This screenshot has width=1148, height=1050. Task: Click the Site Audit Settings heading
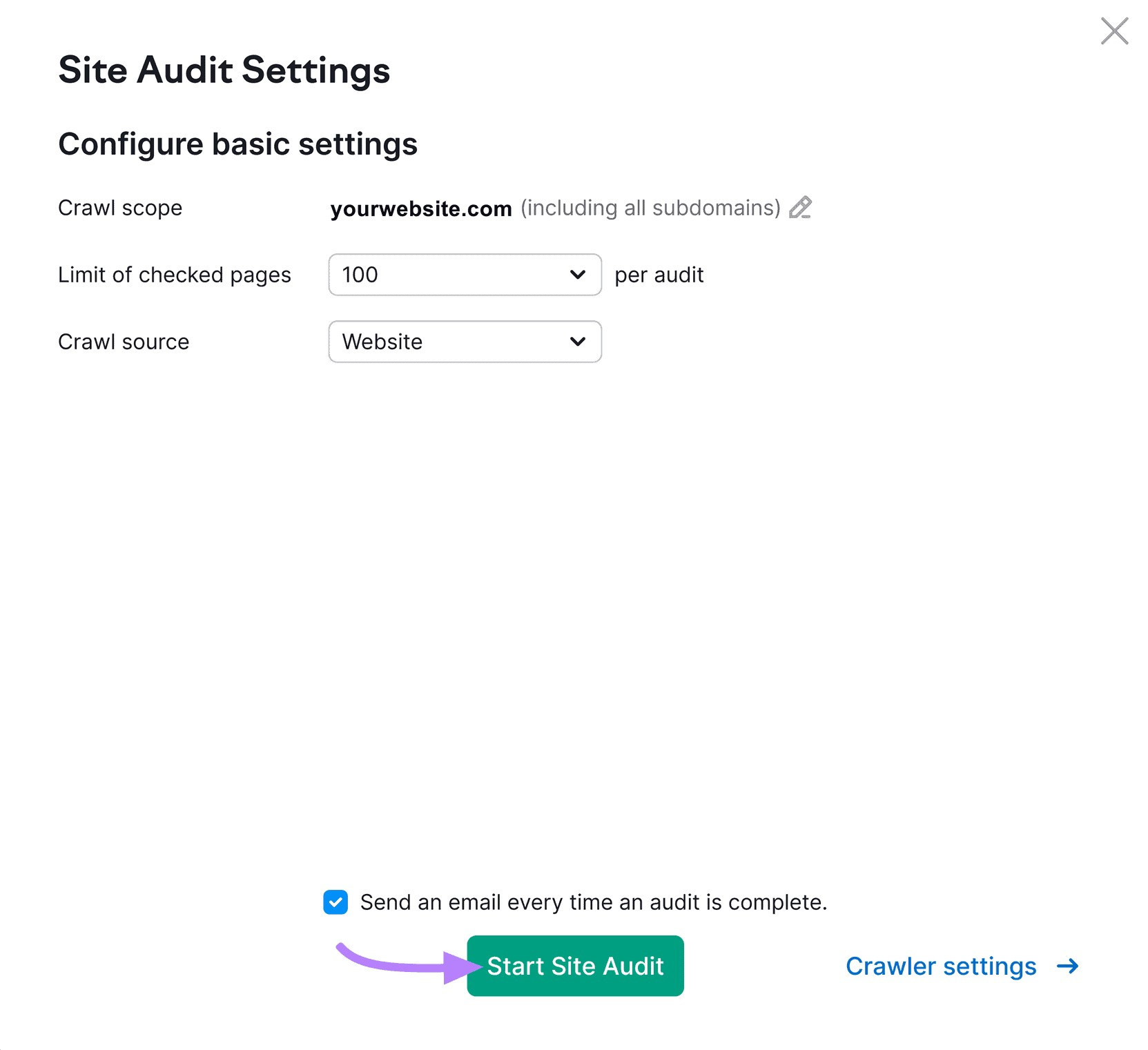[224, 70]
